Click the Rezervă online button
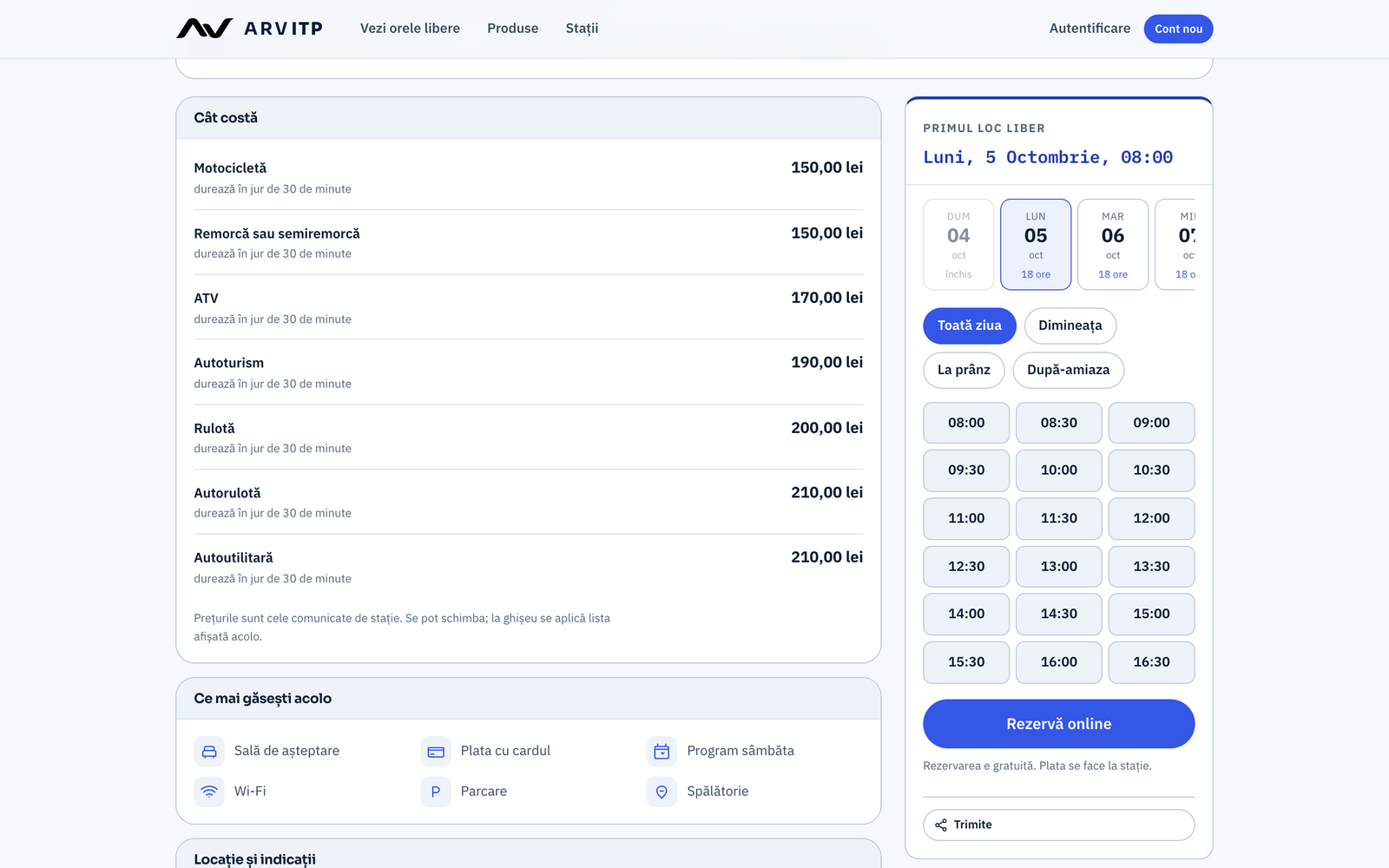The image size is (1389, 868). coord(1058,724)
